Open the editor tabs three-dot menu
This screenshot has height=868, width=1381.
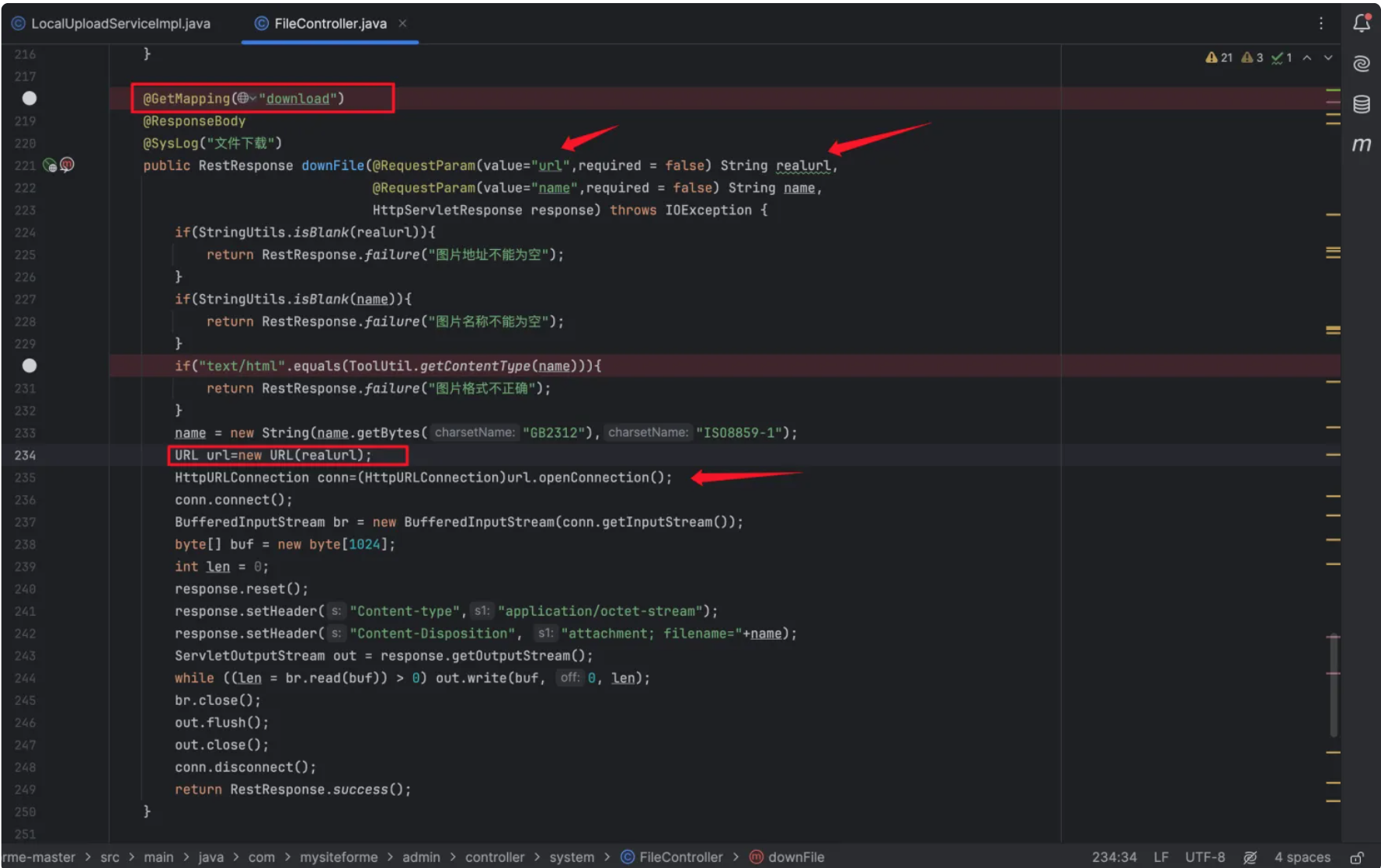[x=1320, y=23]
